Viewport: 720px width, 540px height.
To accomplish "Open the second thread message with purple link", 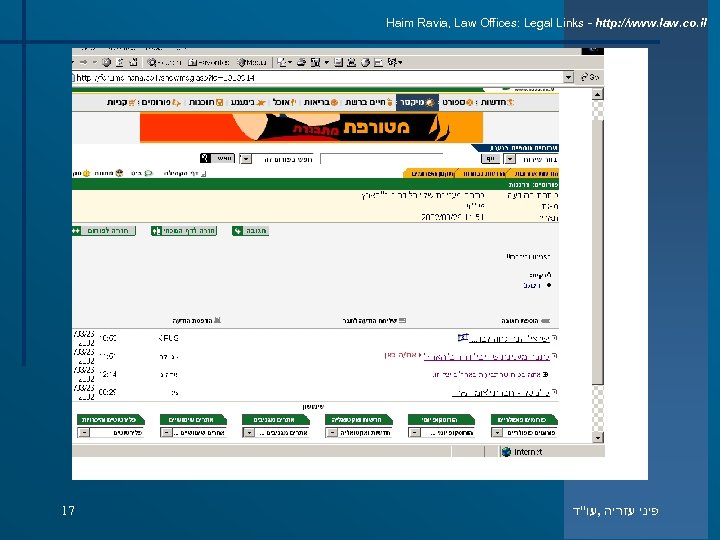I will [x=487, y=356].
